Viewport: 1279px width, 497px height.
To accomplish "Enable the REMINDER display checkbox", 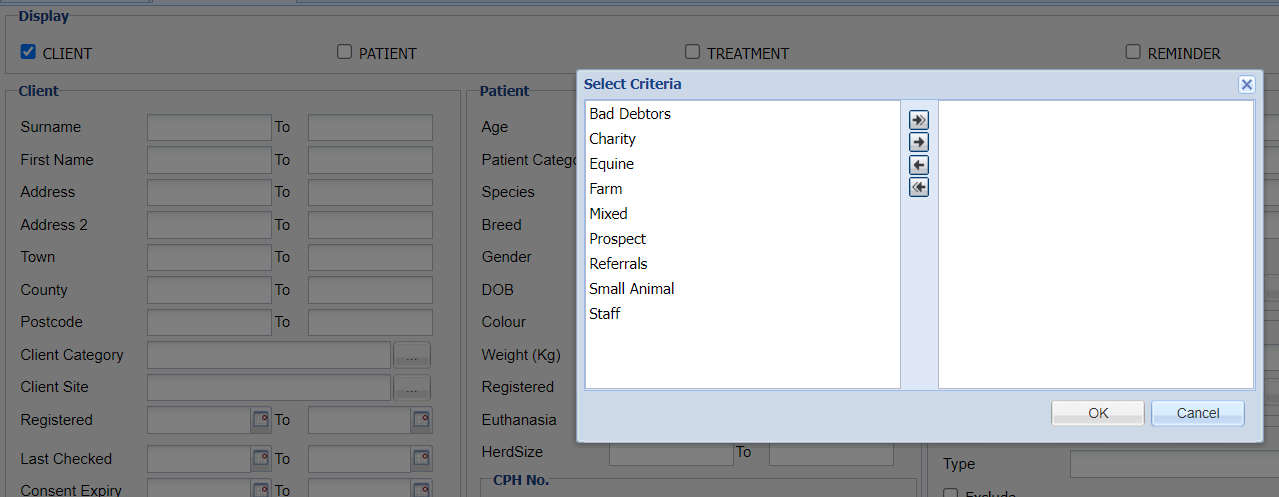I will [1133, 52].
